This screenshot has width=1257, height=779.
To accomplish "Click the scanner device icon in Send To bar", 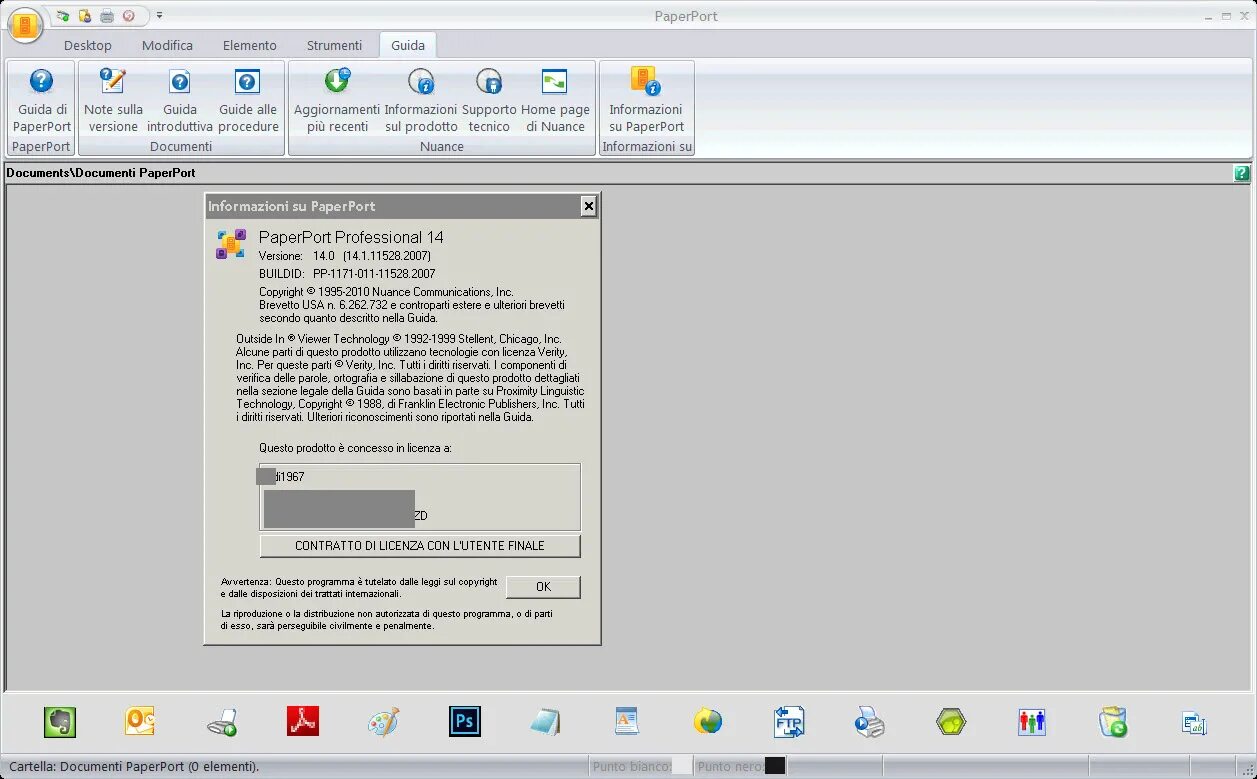I will click(x=222, y=722).
